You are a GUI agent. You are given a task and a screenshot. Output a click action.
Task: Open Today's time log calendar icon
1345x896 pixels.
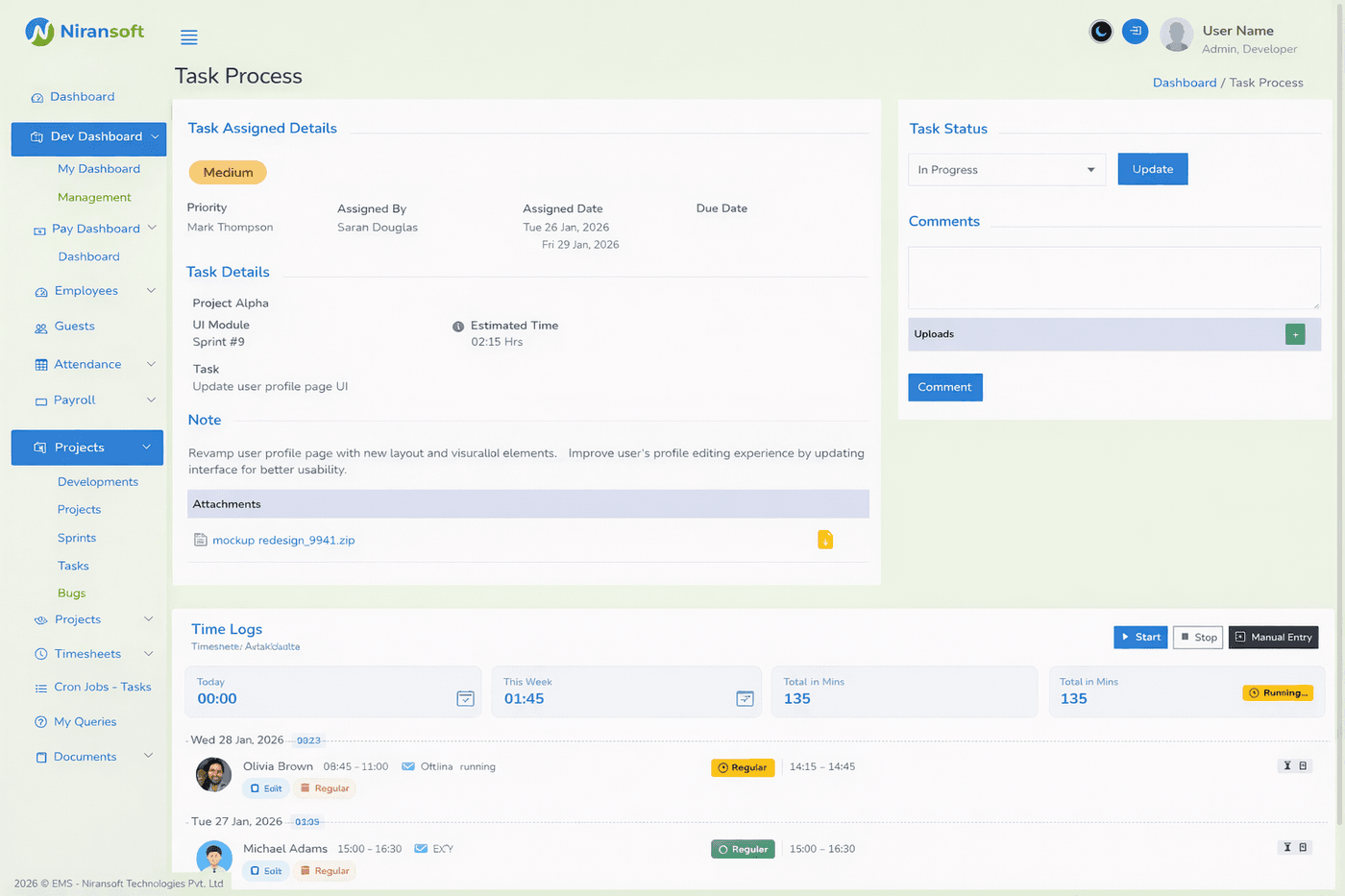click(x=465, y=698)
